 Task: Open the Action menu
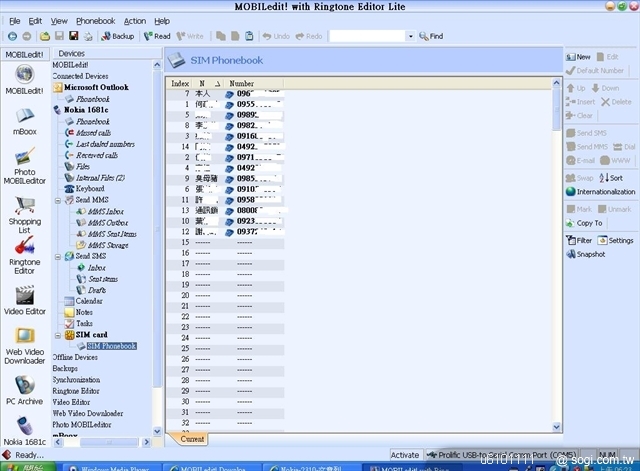coord(135,21)
